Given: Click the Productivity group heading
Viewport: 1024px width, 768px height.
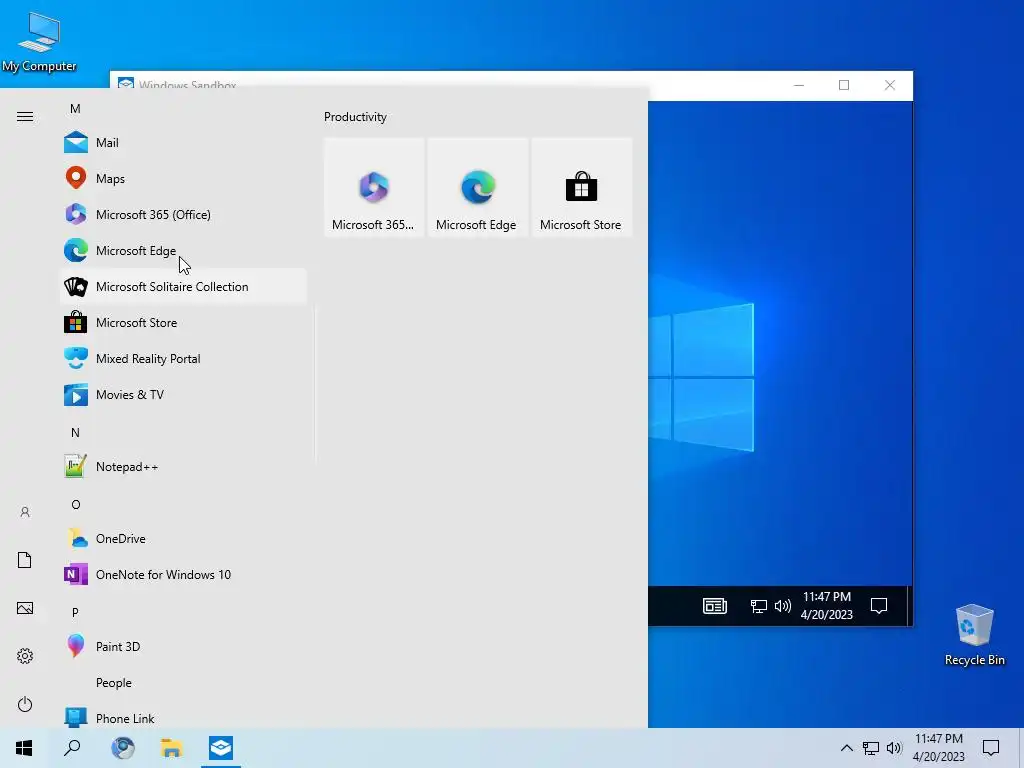Looking at the screenshot, I should click(355, 117).
